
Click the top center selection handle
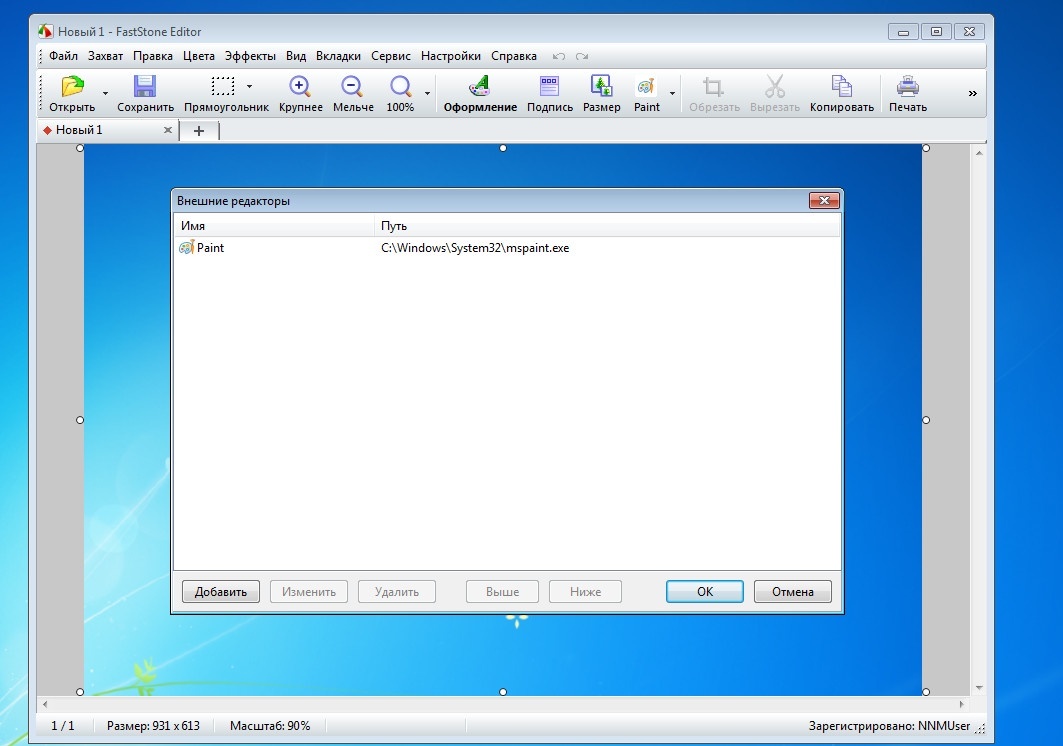click(x=503, y=148)
